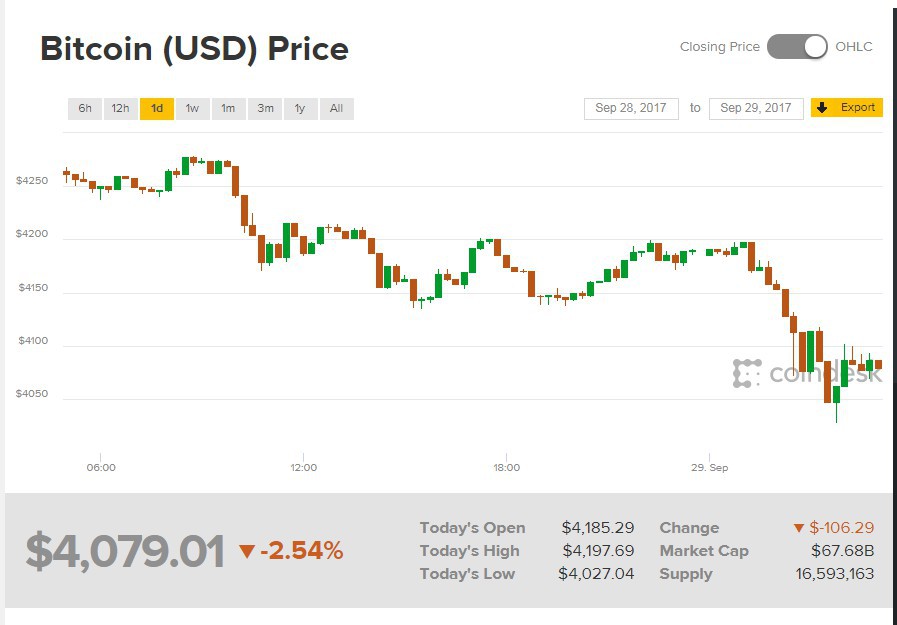Click the Bitcoin (USD) Price heading
The width and height of the screenshot is (897, 625).
(x=194, y=49)
